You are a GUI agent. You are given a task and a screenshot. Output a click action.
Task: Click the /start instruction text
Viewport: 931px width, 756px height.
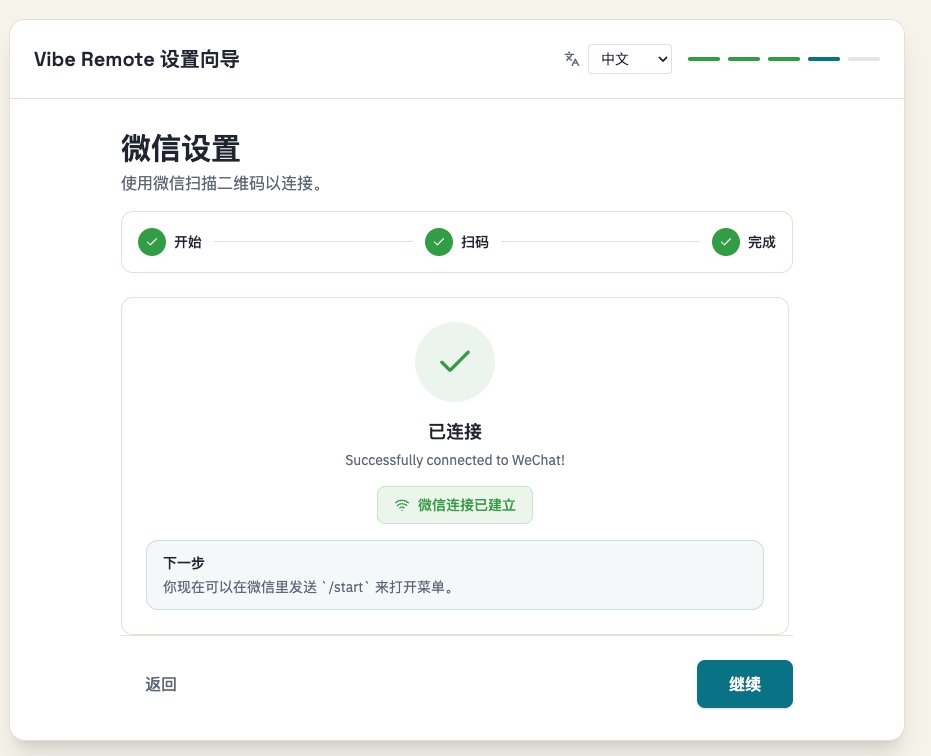pyautogui.click(x=309, y=587)
